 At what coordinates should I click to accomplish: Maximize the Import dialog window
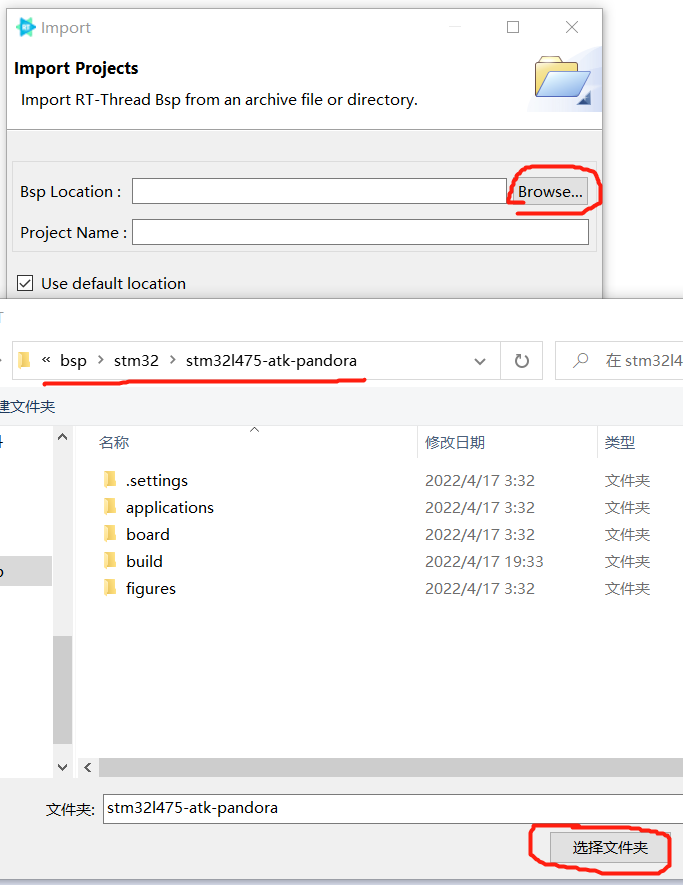coord(513,27)
